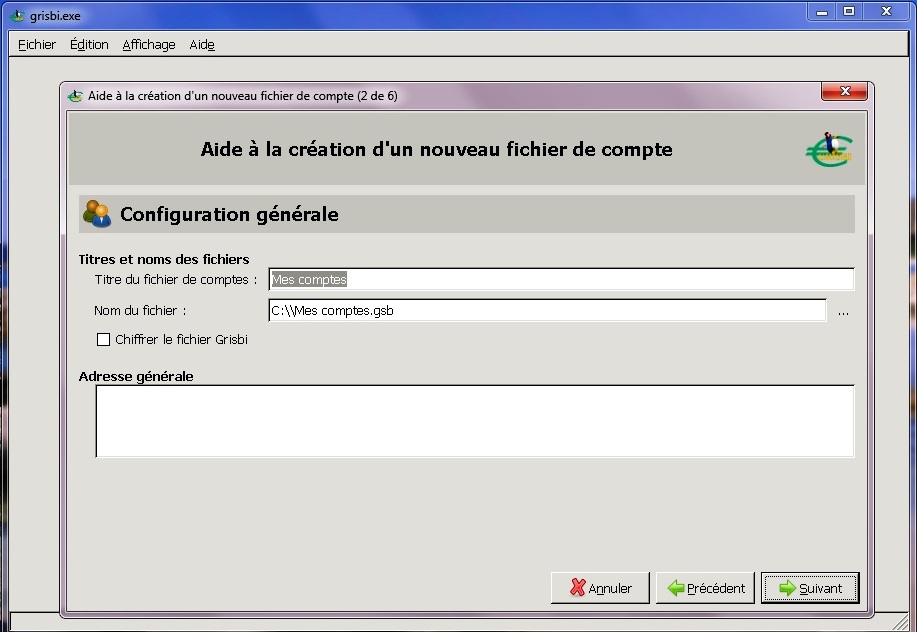Browse for a file with the ... button
The image size is (917, 632).
843,312
